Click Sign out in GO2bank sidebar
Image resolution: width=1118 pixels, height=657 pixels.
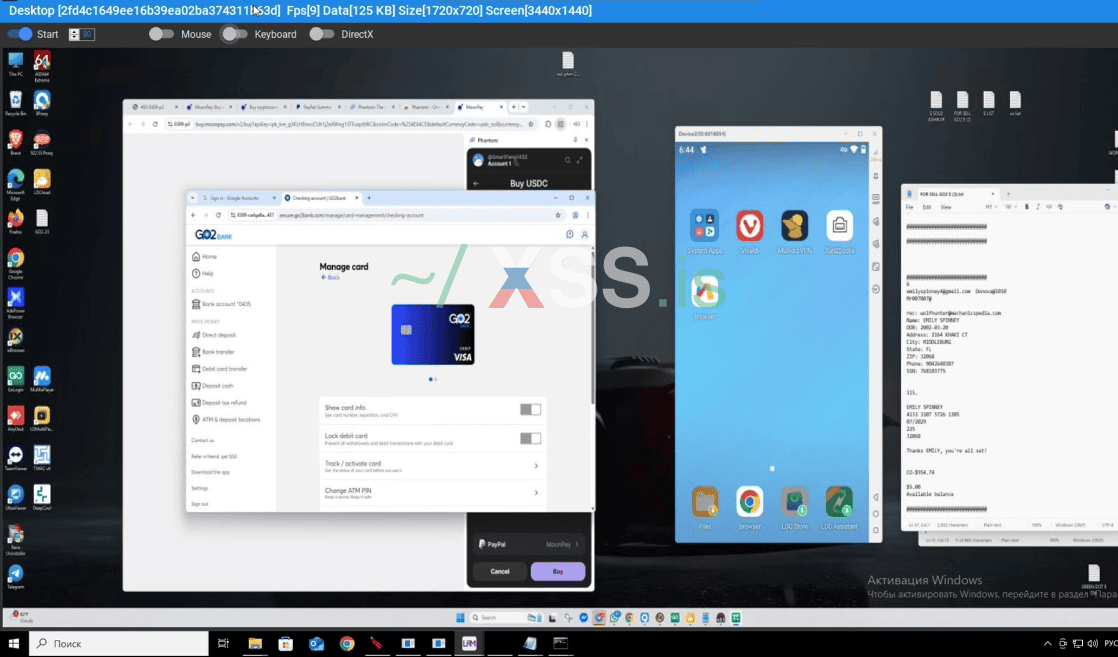pyautogui.click(x=200, y=504)
